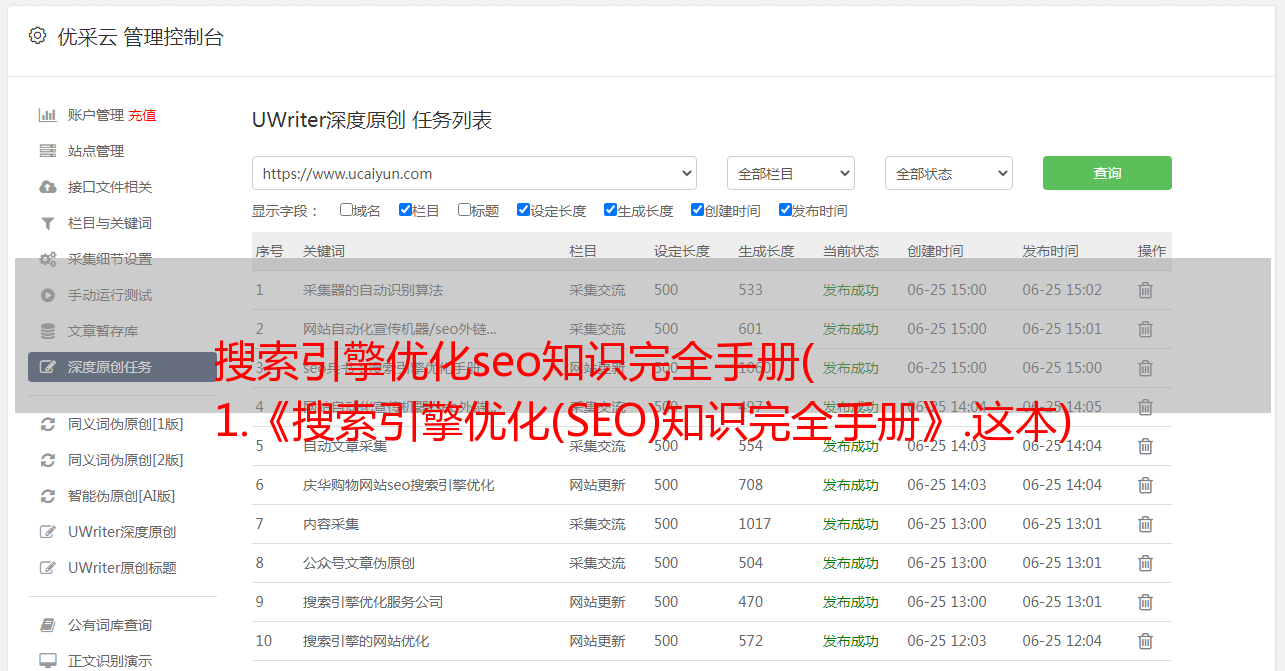This screenshot has height=671, width=1285.
Task: Toggle the 创建时间 checkbox
Action: coord(697,210)
